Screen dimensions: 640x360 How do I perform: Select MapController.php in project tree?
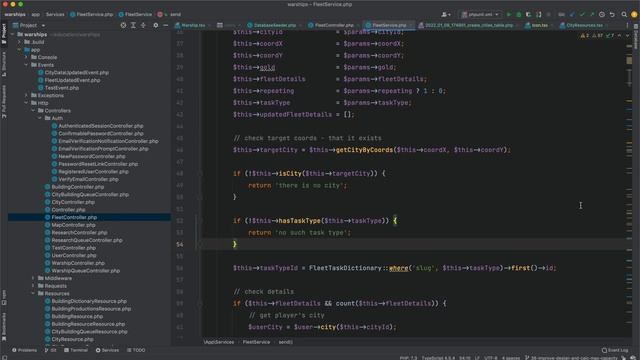(73, 225)
